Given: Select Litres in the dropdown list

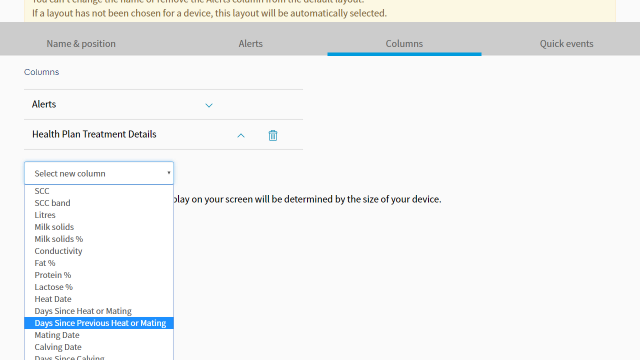Looking at the screenshot, I should [99, 215].
